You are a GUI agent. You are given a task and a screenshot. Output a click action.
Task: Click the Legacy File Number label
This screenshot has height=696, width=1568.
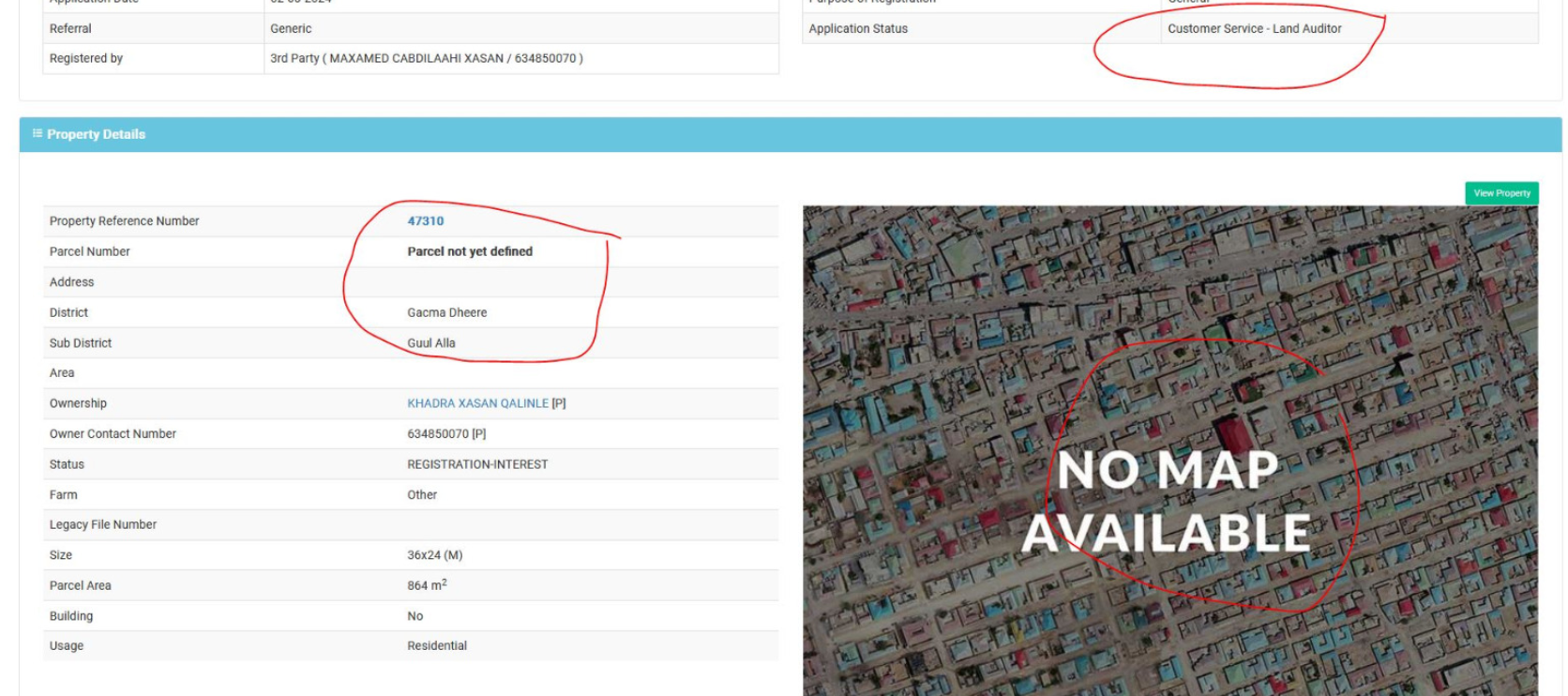point(103,525)
